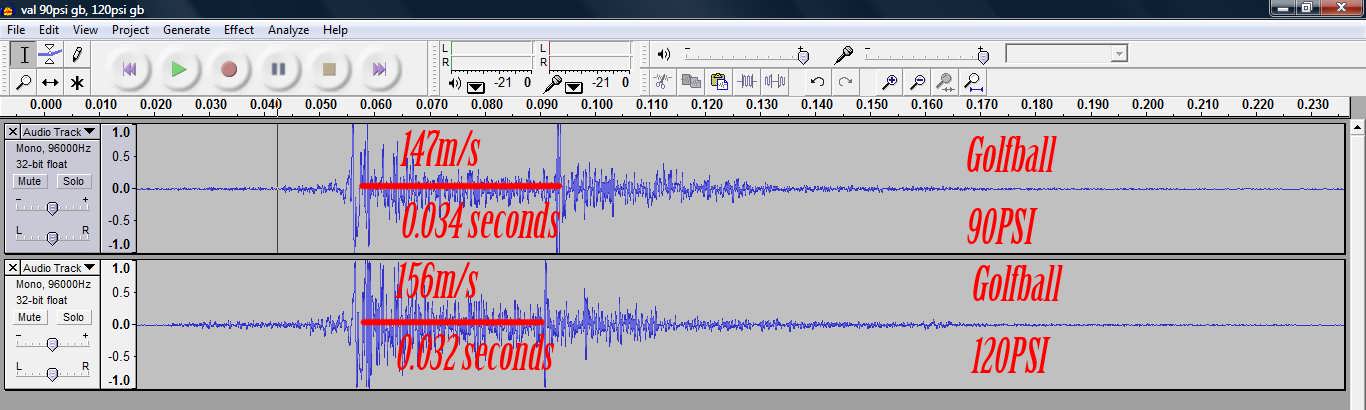Solo the second audio track
Screen dimensions: 1366x410
point(73,317)
